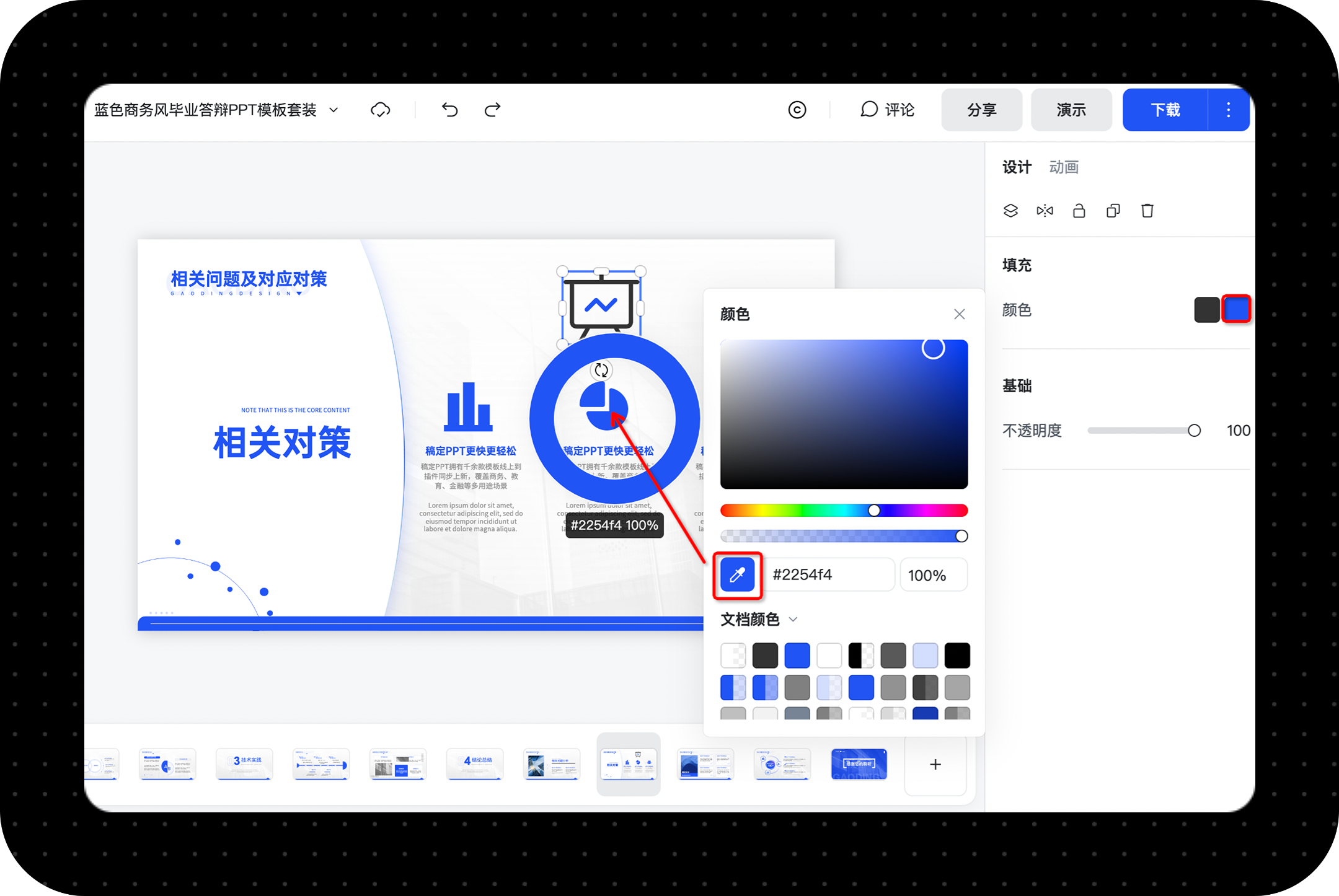Image resolution: width=1339 pixels, height=896 pixels.
Task: Click the NOTE THAT THIS IS THE CORE CONTENT text
Action: point(296,410)
